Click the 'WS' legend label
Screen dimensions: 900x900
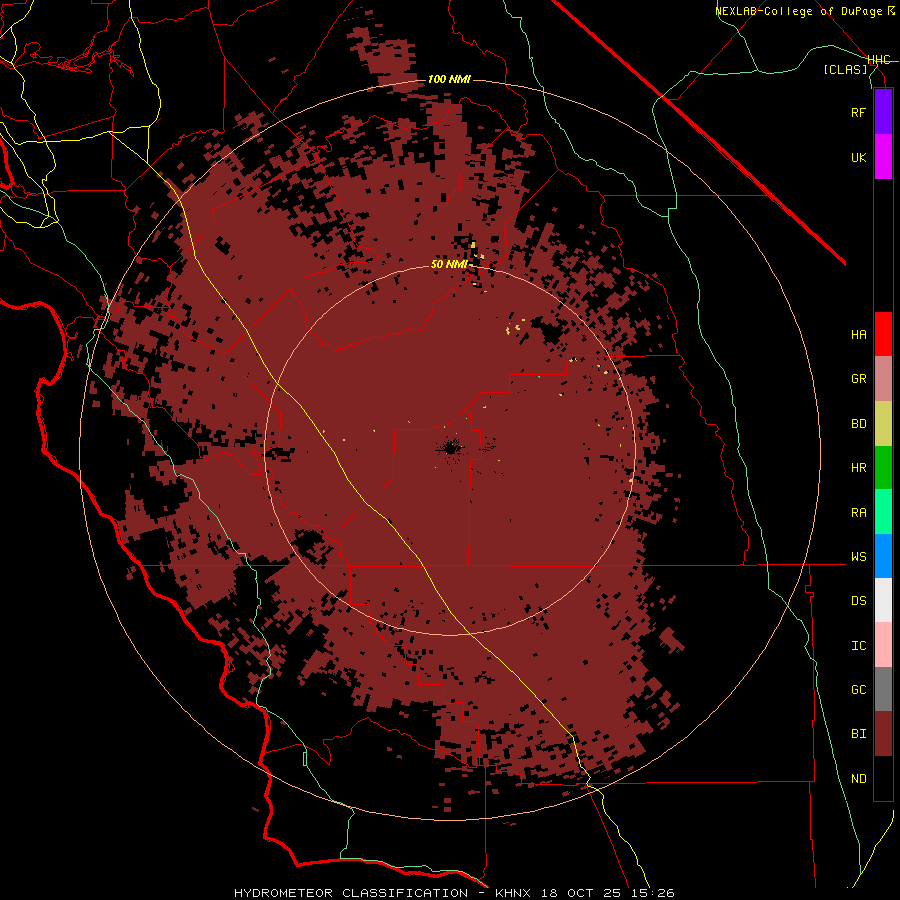(858, 557)
